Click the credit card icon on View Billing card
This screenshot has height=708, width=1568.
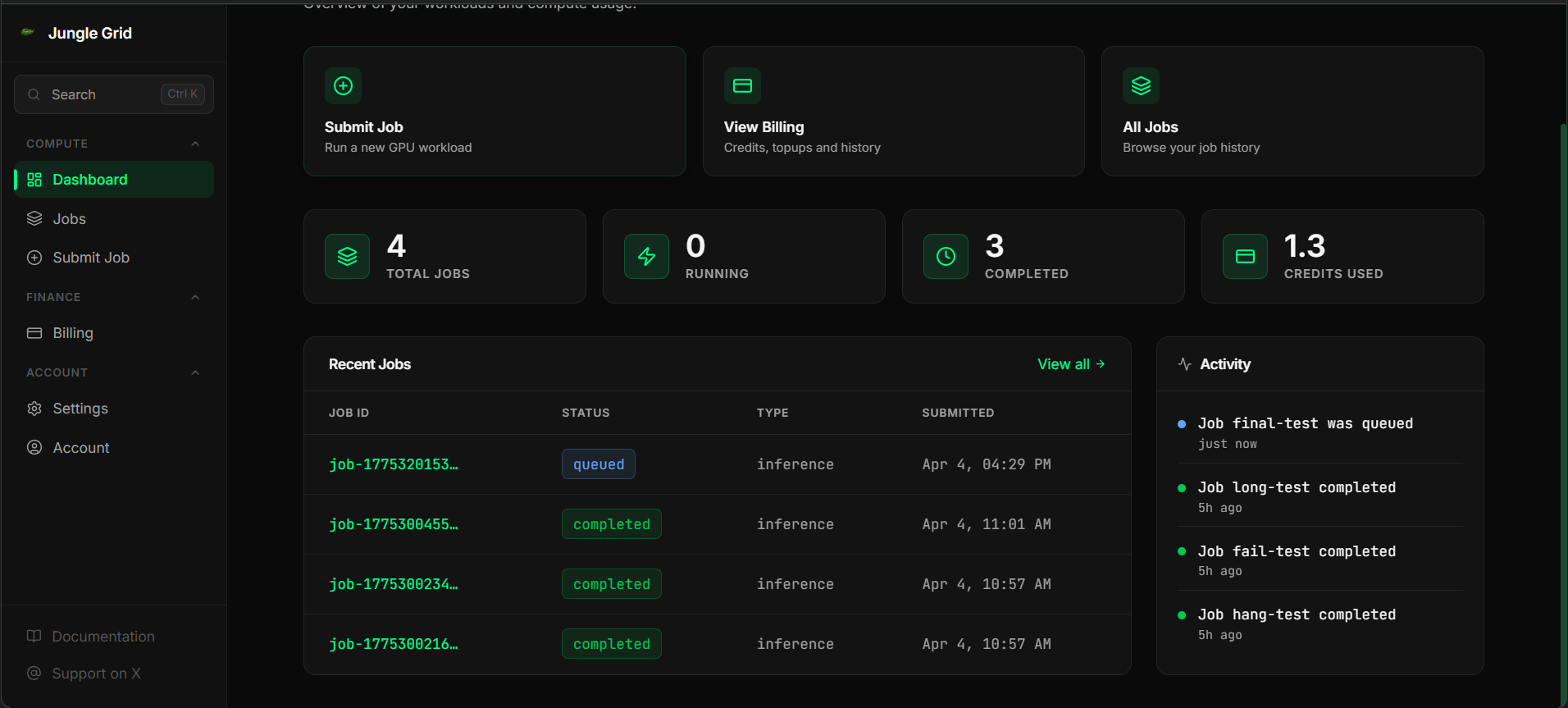(x=742, y=86)
